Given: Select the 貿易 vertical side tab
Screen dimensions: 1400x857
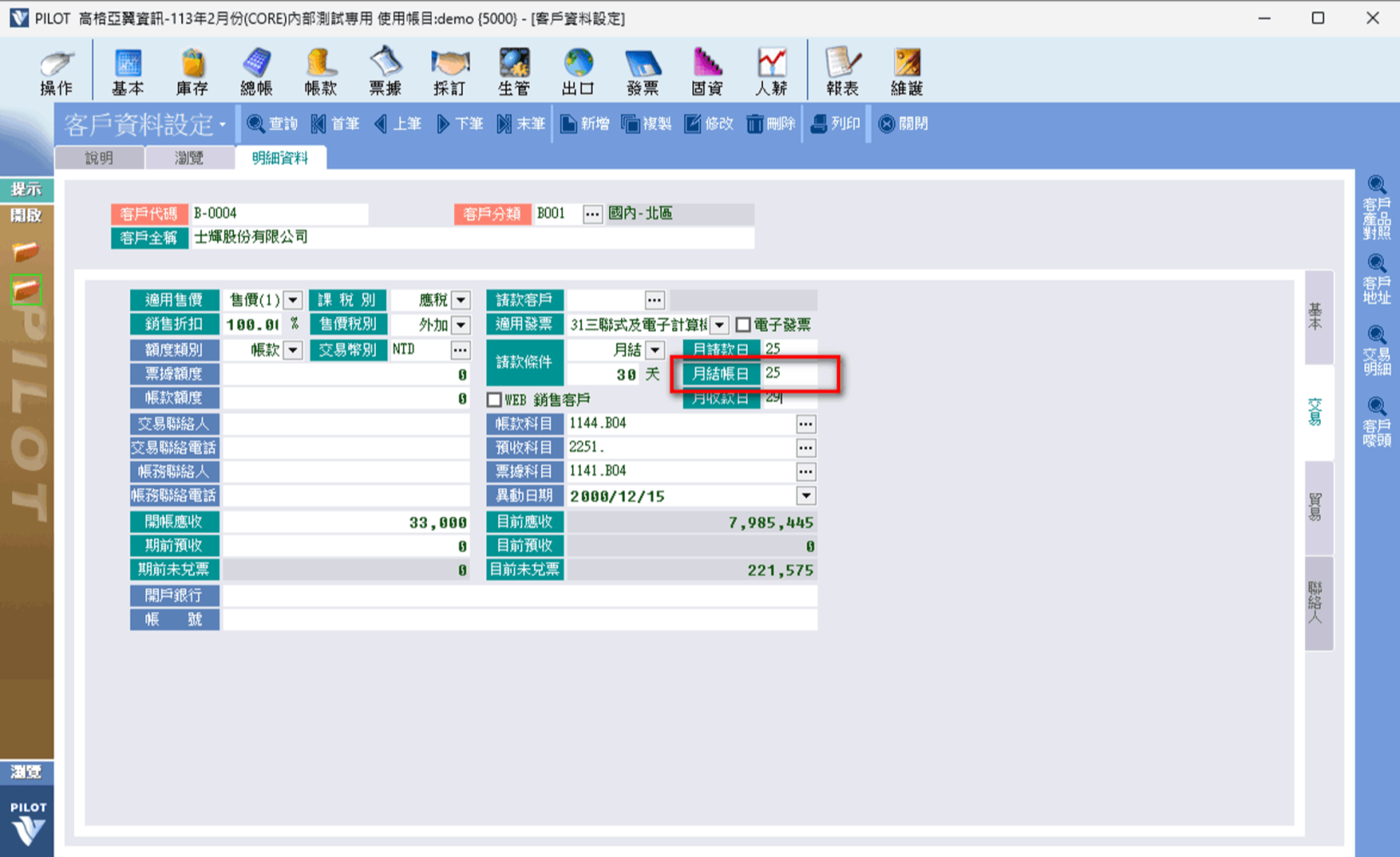Looking at the screenshot, I should pos(1317,508).
